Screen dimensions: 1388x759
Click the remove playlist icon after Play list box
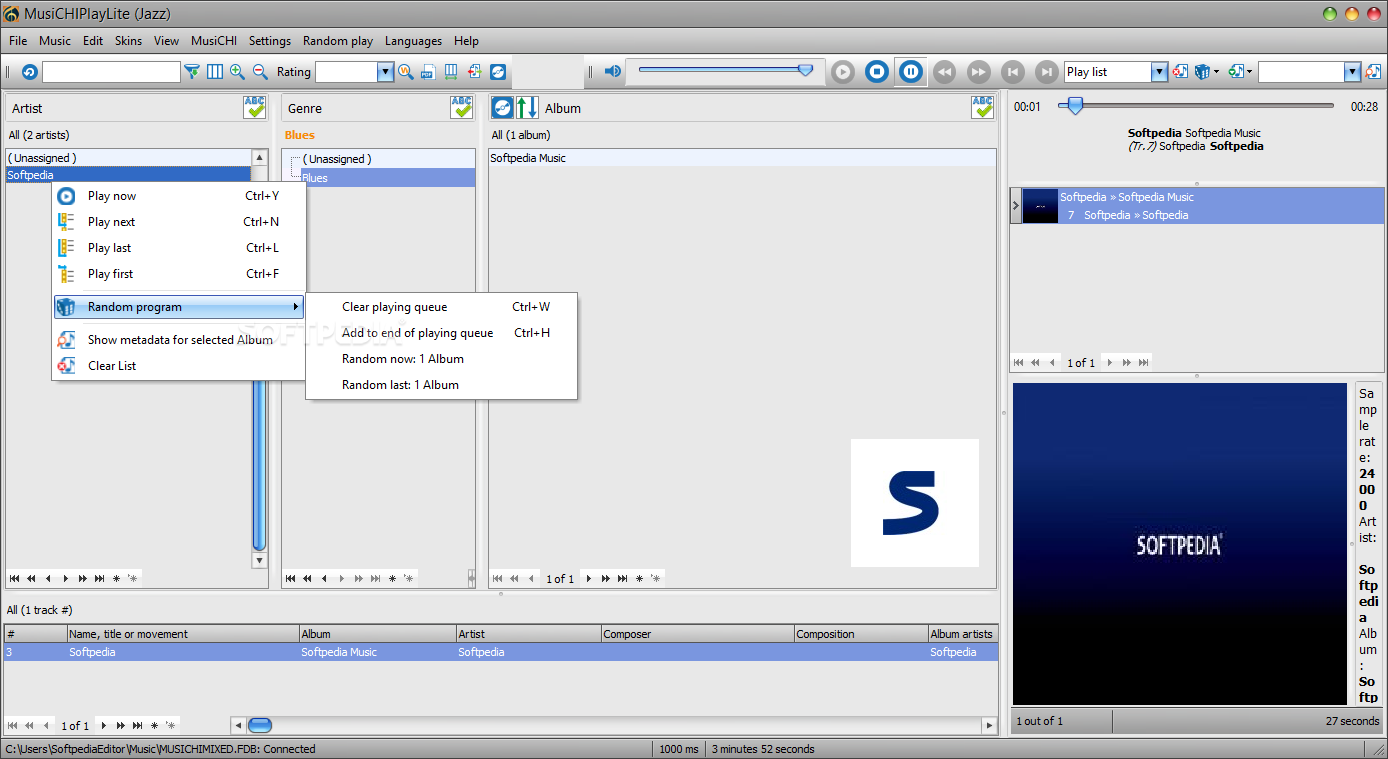(1180, 72)
